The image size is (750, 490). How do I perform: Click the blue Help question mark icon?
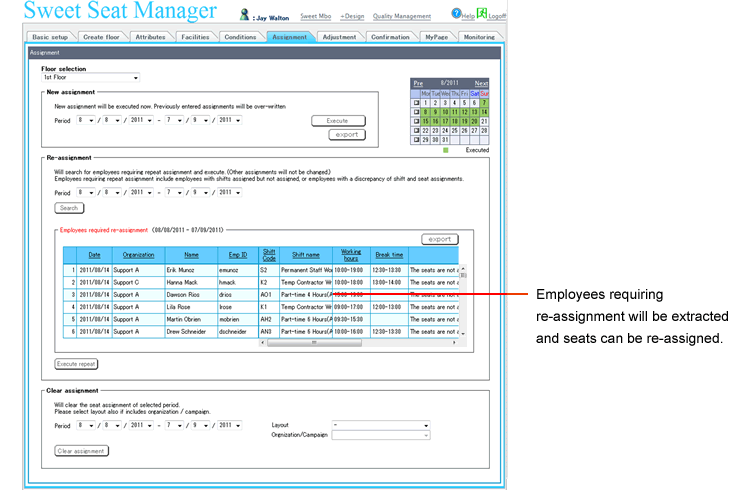click(456, 15)
